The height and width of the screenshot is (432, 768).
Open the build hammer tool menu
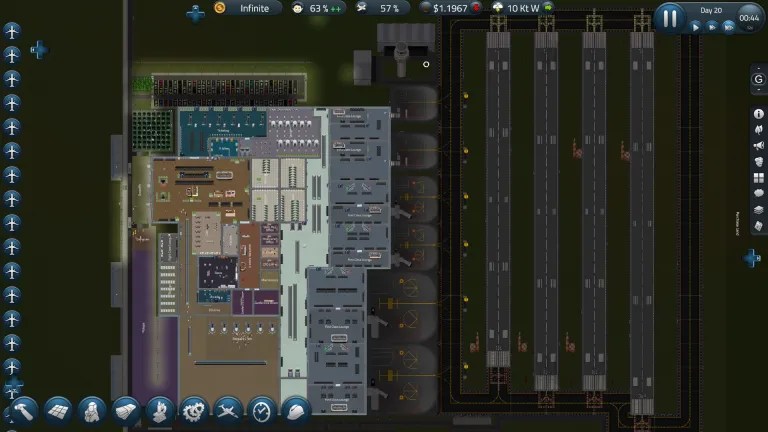(x=23, y=410)
